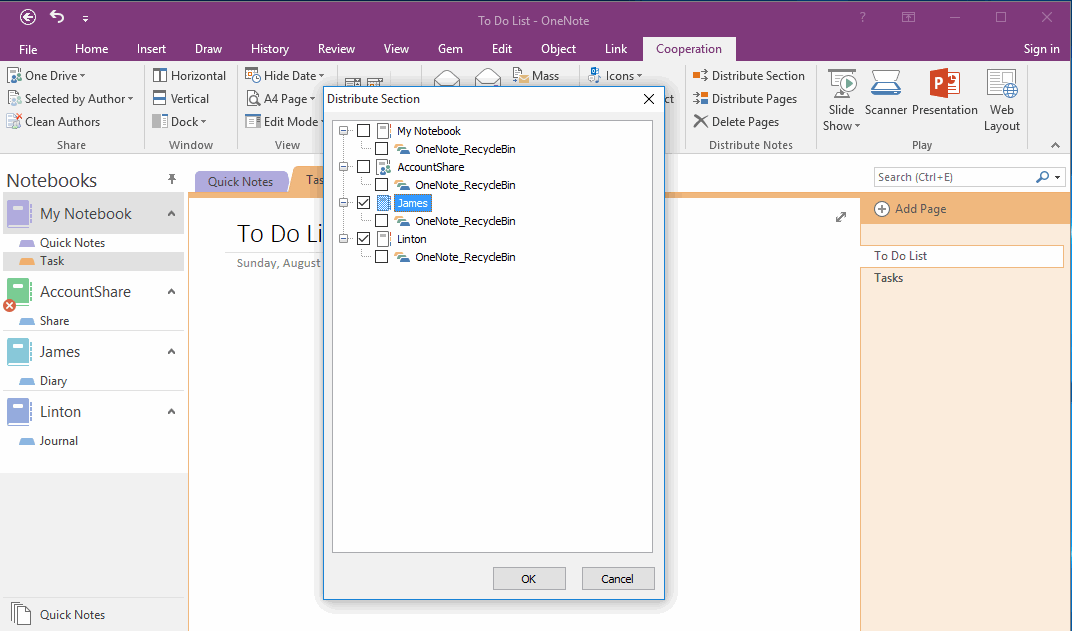Screen dimensions: 1072x631
Task: Check the My Notebook checkbox in dialog
Action: [364, 131]
